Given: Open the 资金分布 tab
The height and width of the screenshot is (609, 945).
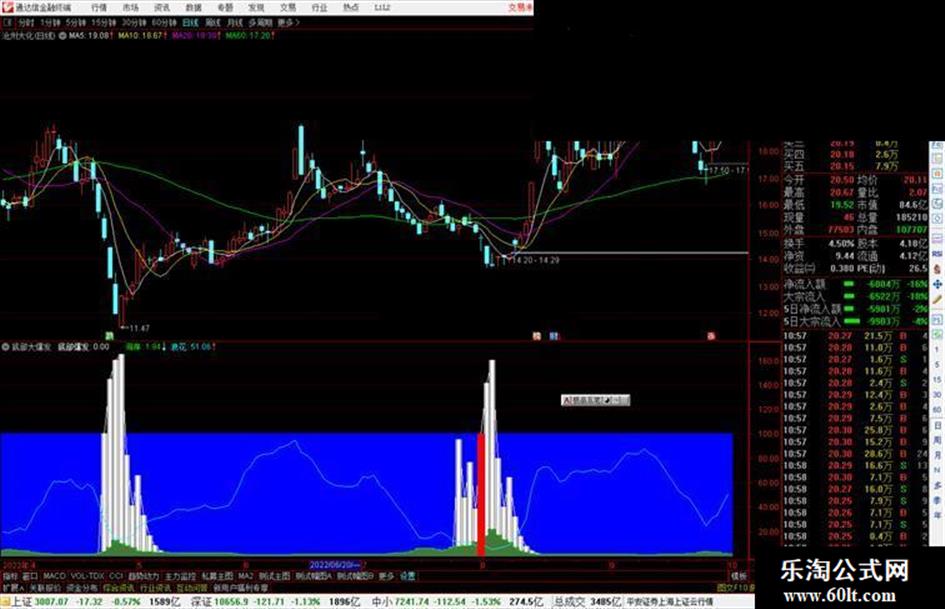Looking at the screenshot, I should tap(82, 587).
